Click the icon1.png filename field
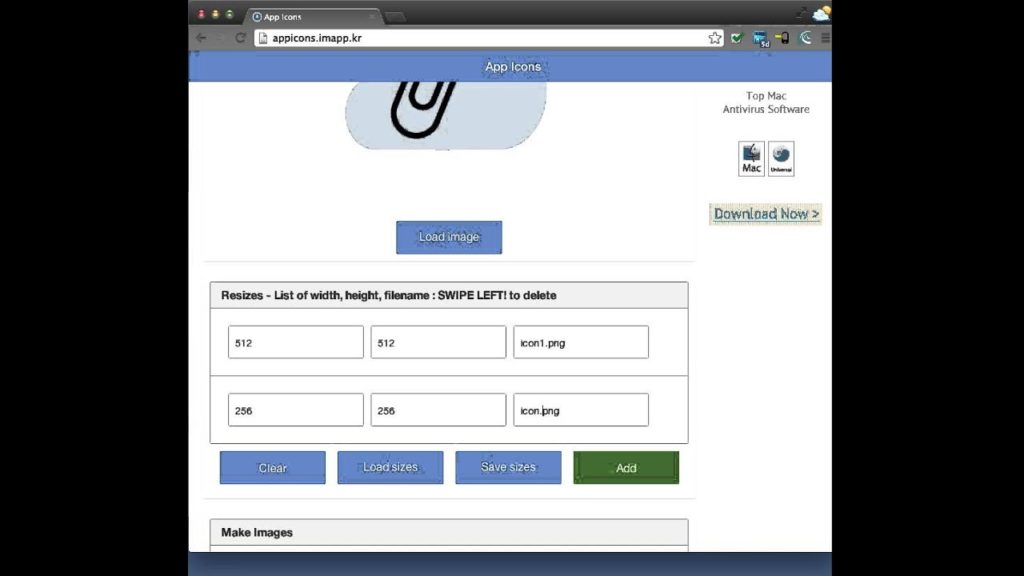The height and width of the screenshot is (576, 1024). pos(581,342)
